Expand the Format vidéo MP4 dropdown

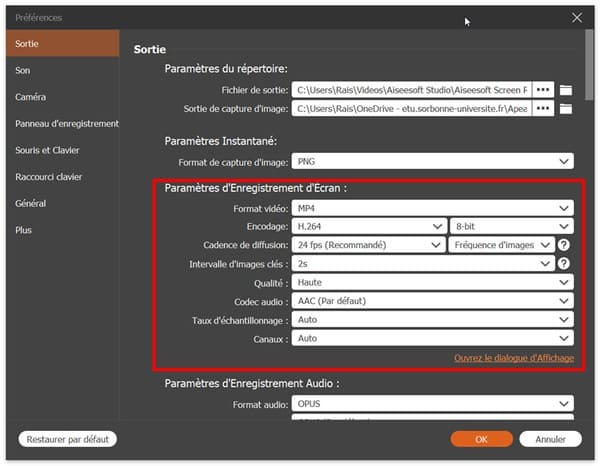(x=432, y=208)
